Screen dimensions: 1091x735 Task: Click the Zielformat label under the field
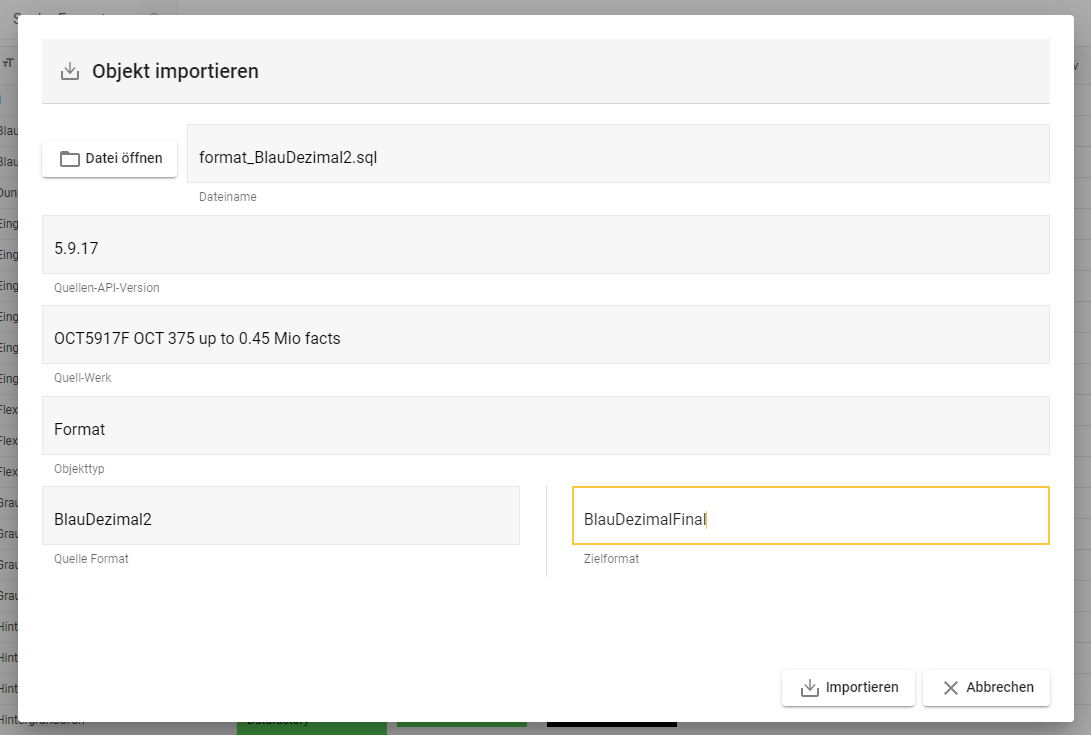[x=611, y=559]
